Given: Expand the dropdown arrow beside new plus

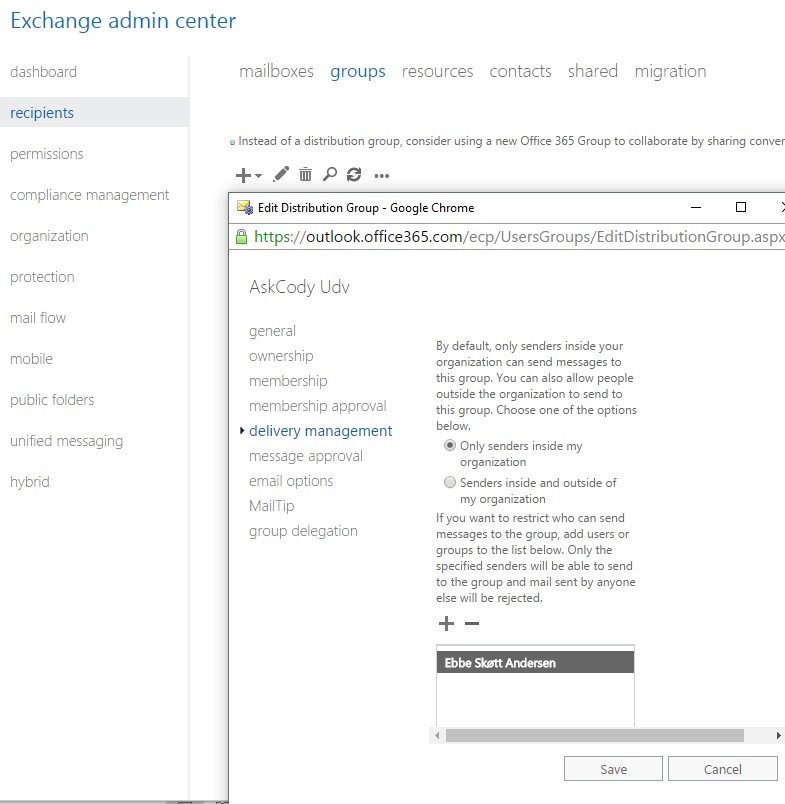Looking at the screenshot, I should 259,176.
